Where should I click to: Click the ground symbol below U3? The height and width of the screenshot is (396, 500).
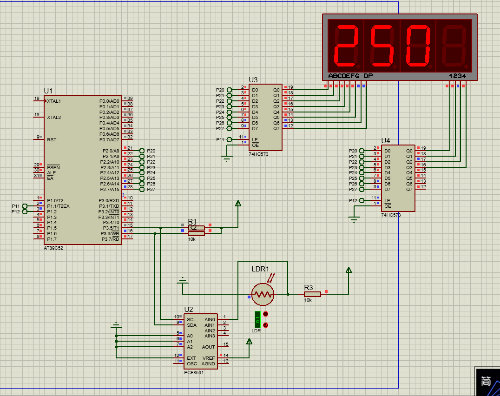click(x=227, y=158)
